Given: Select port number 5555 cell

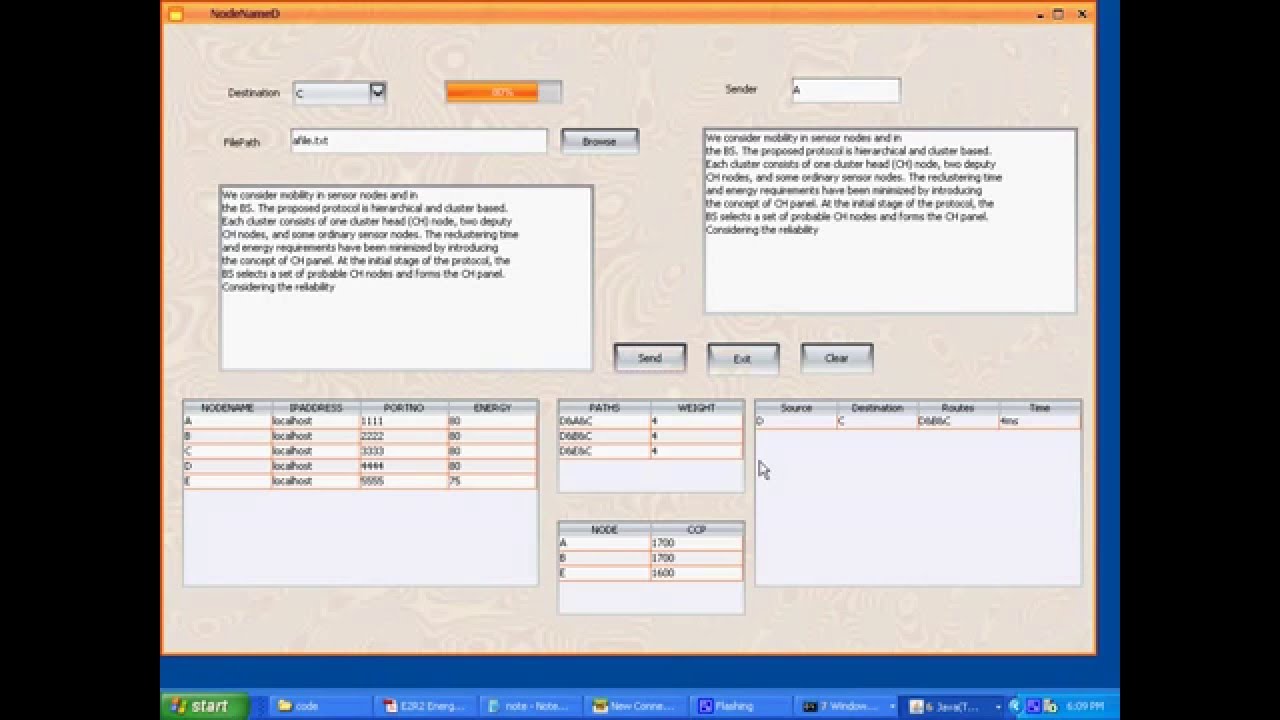Looking at the screenshot, I should coord(404,481).
